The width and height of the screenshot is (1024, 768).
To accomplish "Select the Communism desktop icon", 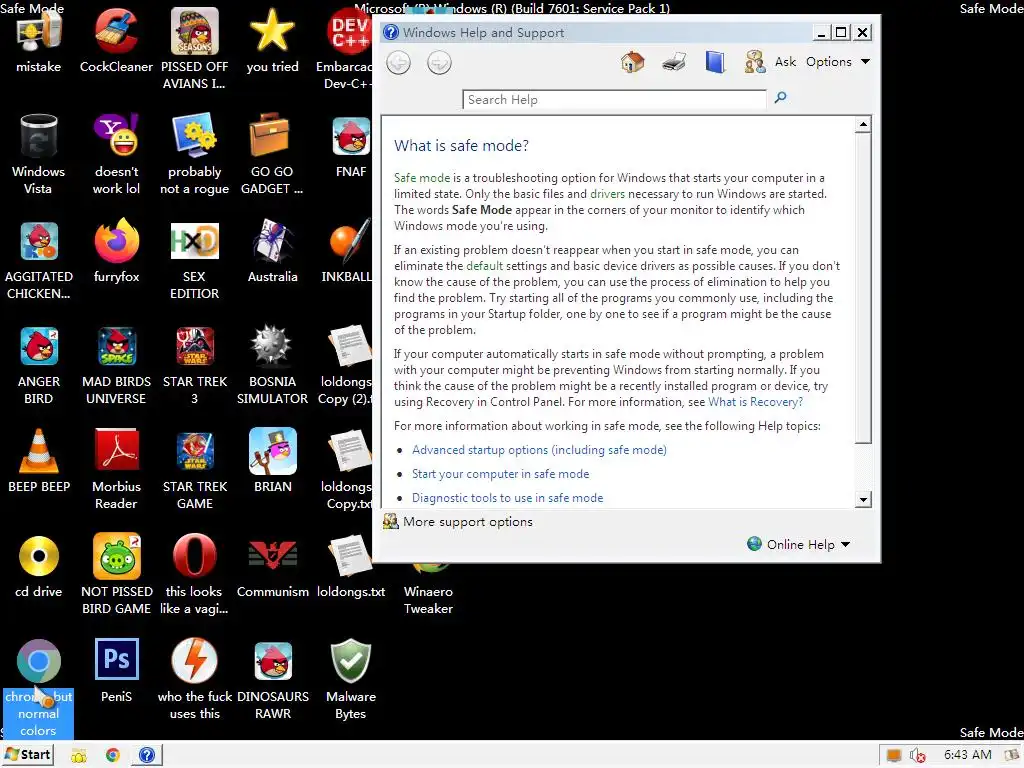I will coord(272,566).
